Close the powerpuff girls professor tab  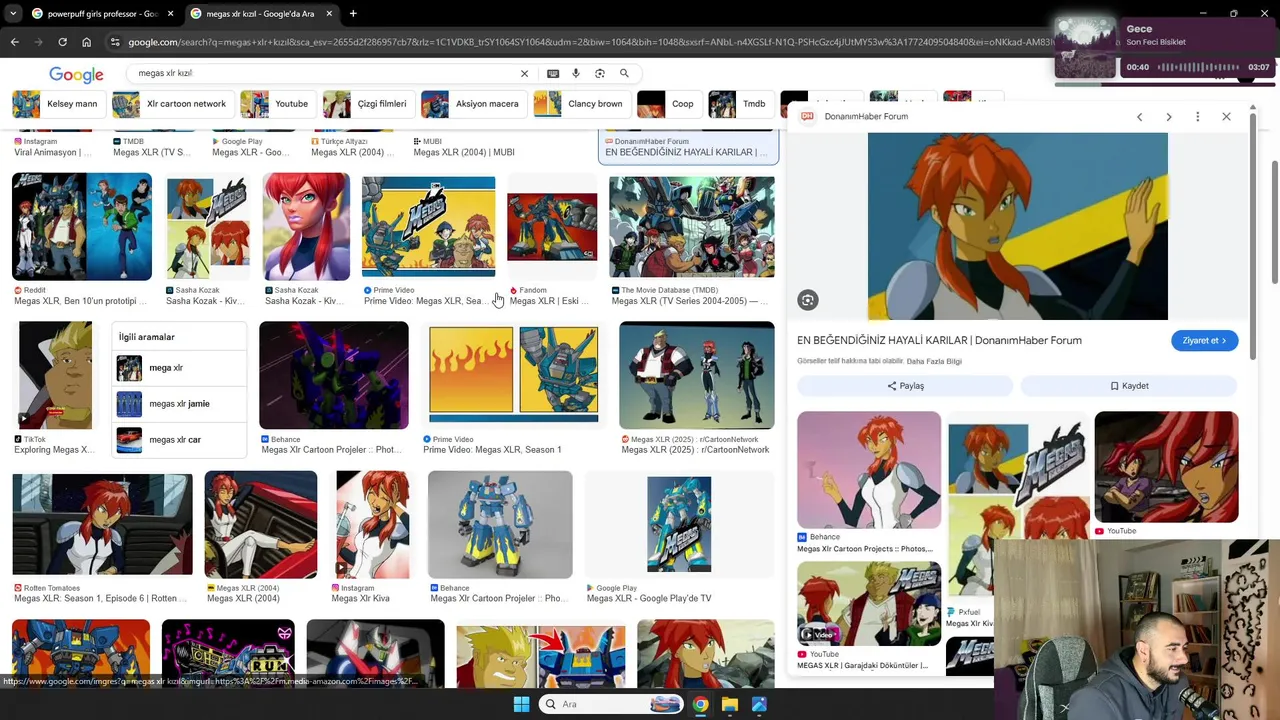tap(170, 14)
